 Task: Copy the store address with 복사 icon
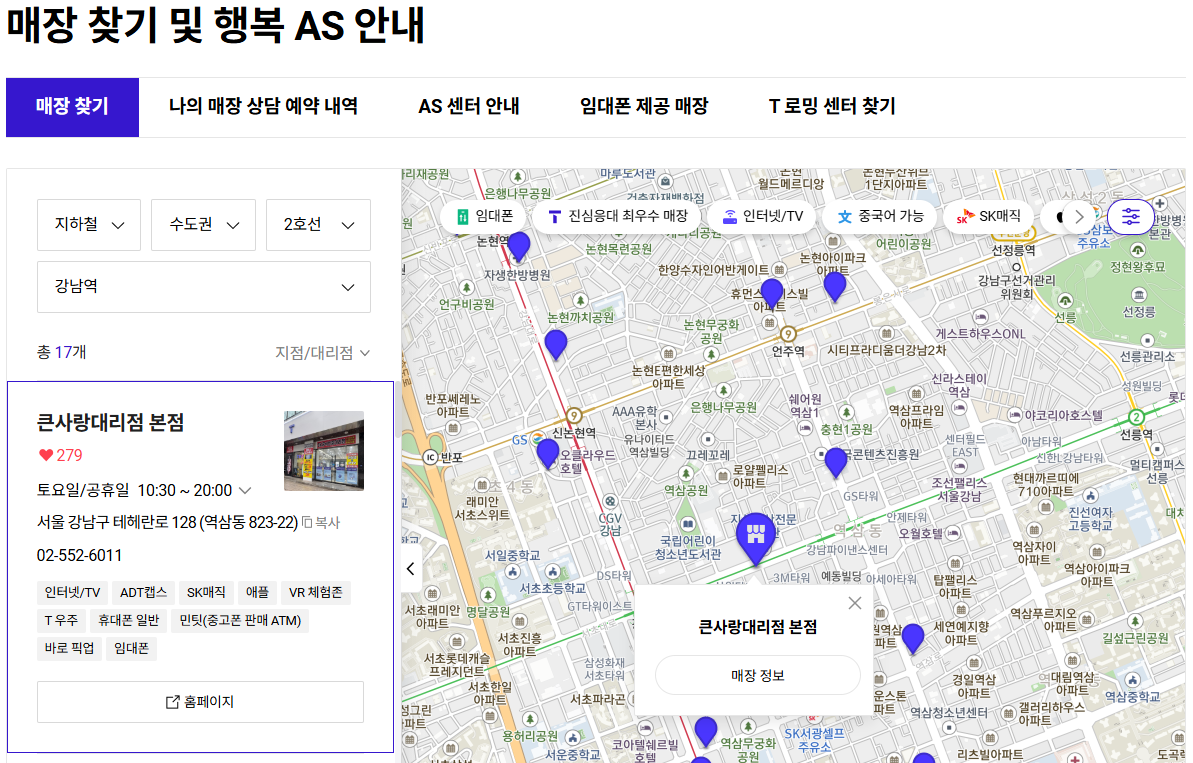[321, 523]
